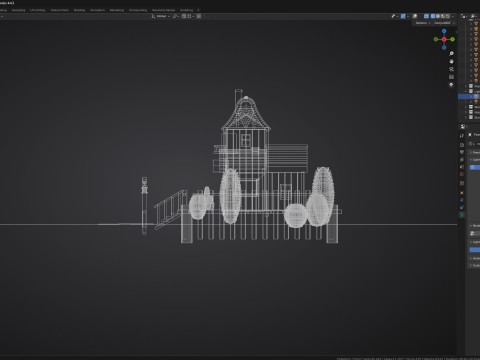Switch to the Sculpting workspace tab
The height and width of the screenshot is (360, 480).
click(x=18, y=10)
